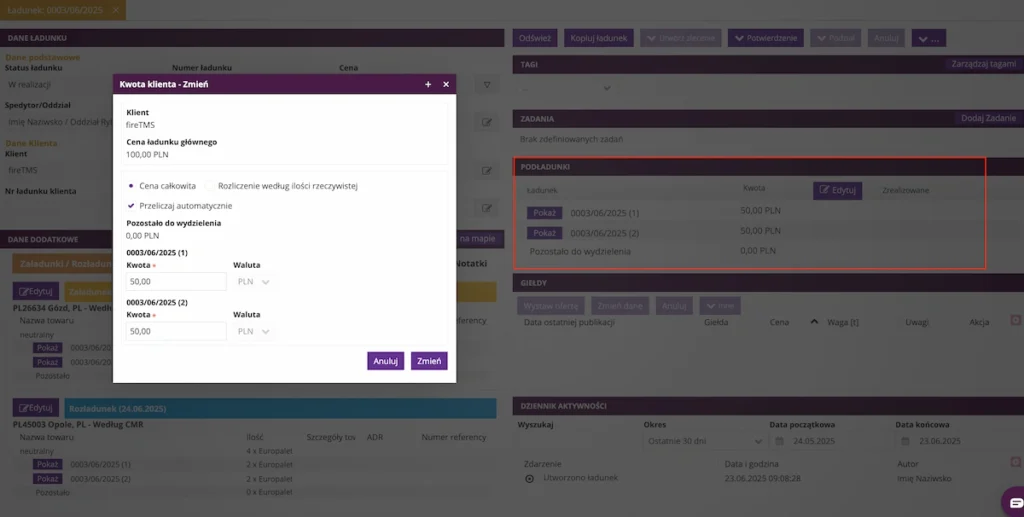This screenshot has width=1024, height=517.
Task: Click Pokaż for 0003/06/2025 (2) under Rozładunek
Action: [48, 479]
